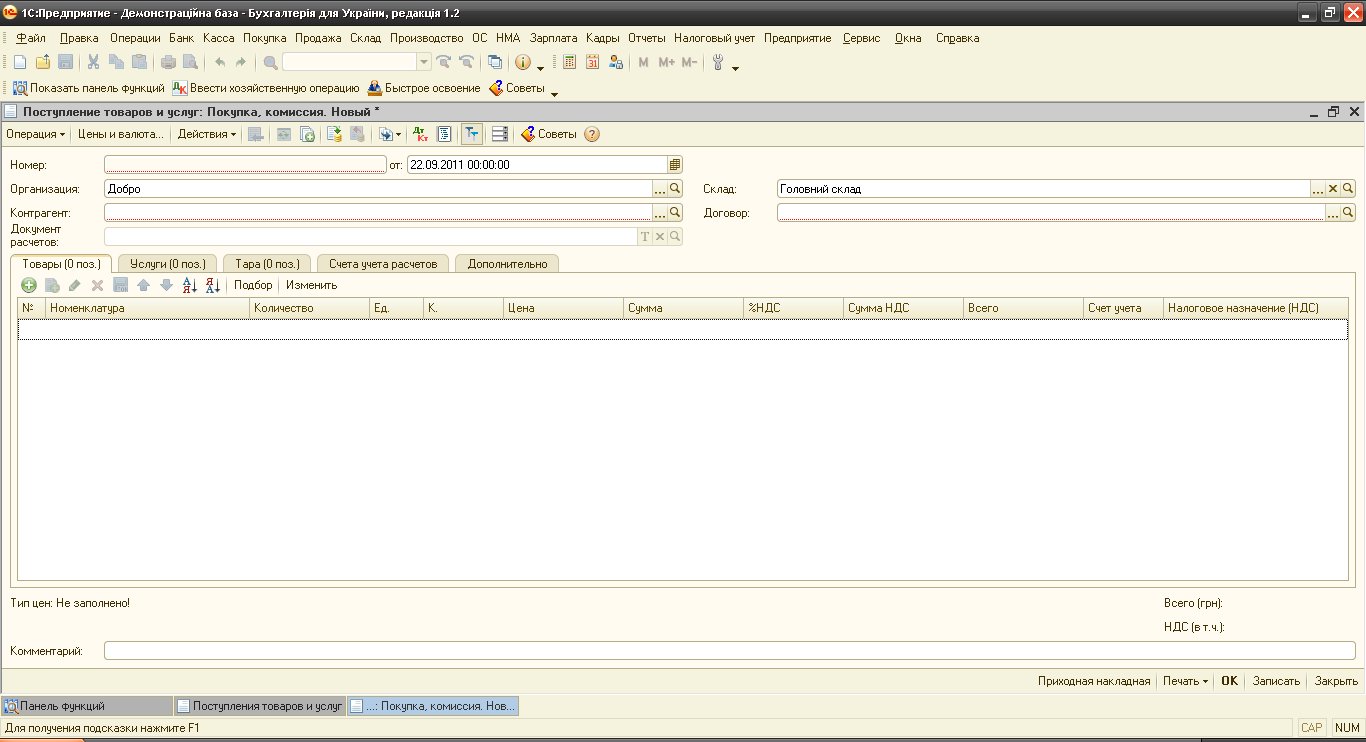Image resolution: width=1366 pixels, height=742 pixels.
Task: Open the Зарплата menu
Action: pyautogui.click(x=554, y=38)
